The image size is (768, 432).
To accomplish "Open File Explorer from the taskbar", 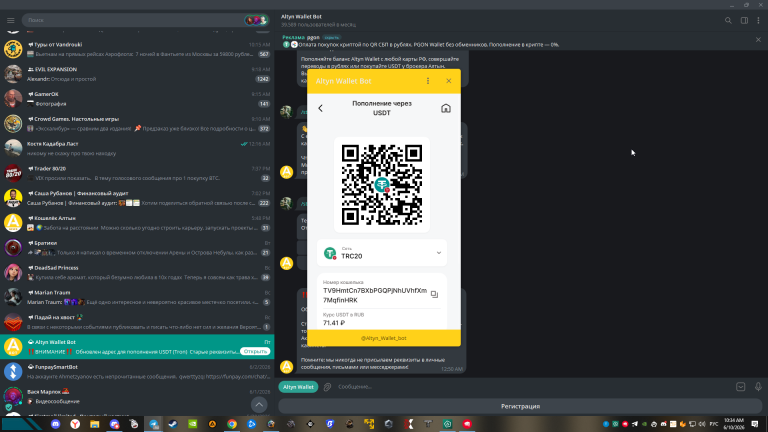I will pyautogui.click(x=95, y=424).
